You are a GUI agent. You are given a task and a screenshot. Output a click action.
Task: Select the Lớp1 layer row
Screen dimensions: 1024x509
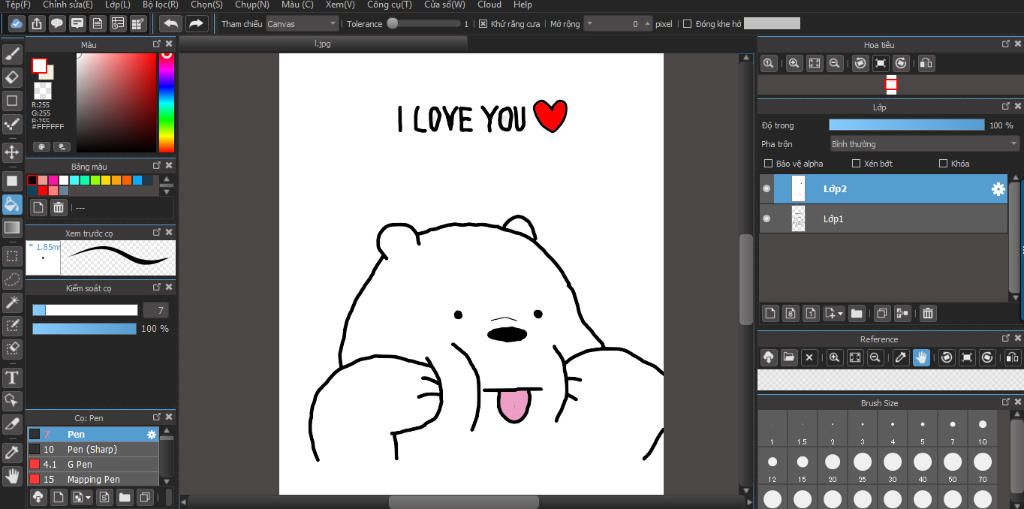point(883,219)
